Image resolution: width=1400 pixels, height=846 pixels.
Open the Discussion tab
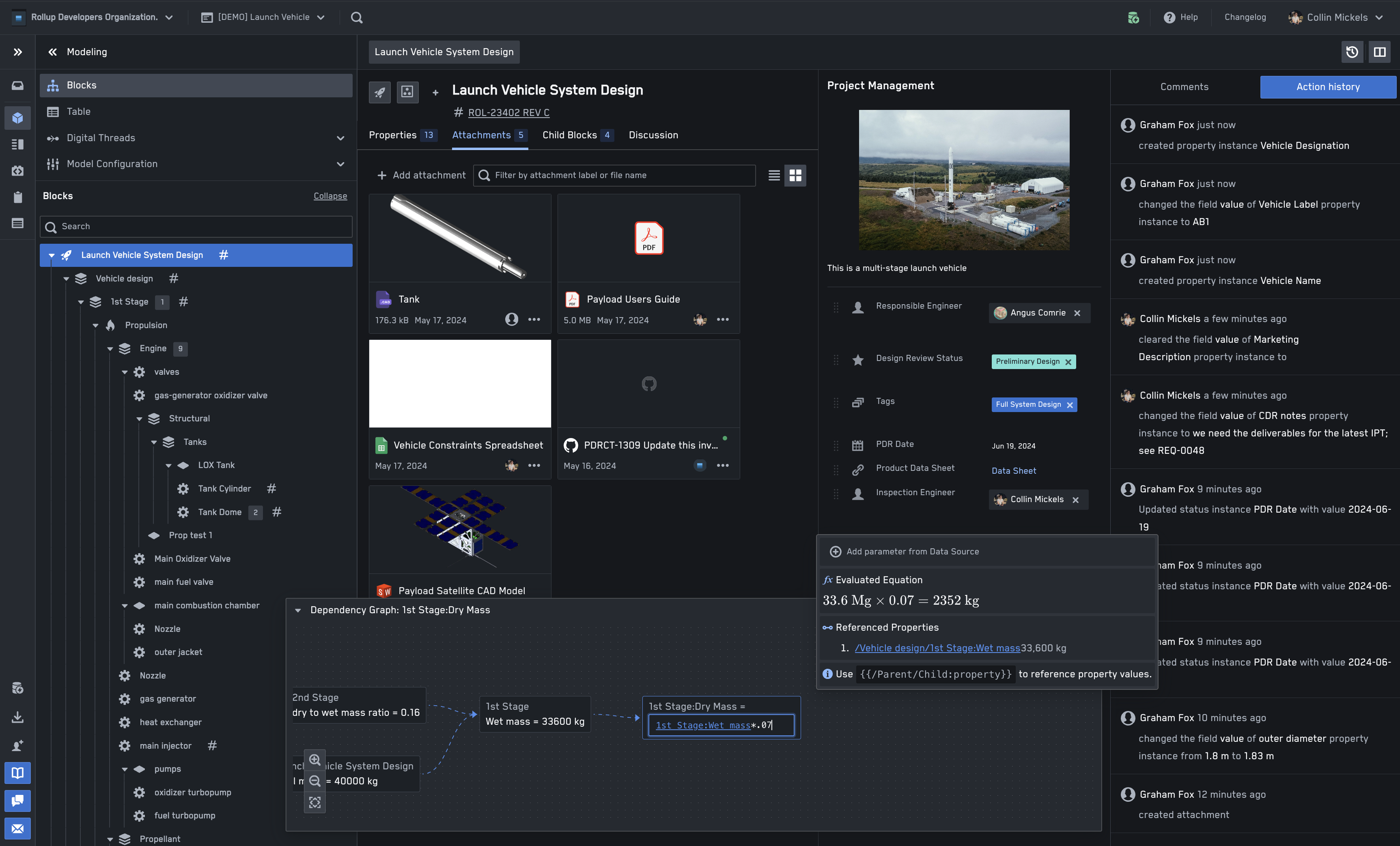point(653,135)
